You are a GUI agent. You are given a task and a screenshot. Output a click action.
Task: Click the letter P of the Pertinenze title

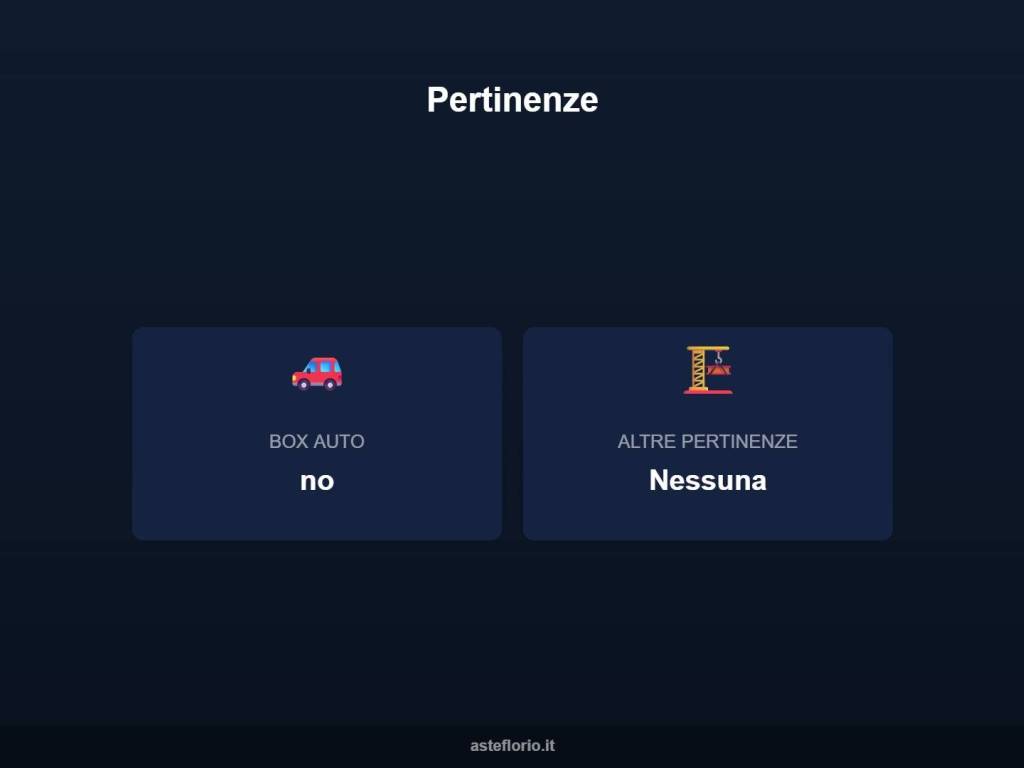[x=436, y=100]
